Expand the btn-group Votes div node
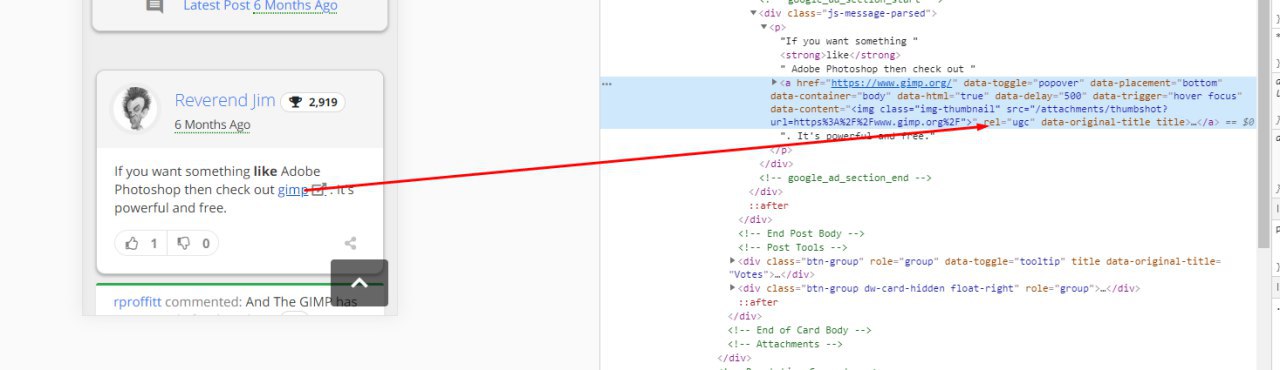This screenshot has height=370, width=1280. [x=734, y=261]
